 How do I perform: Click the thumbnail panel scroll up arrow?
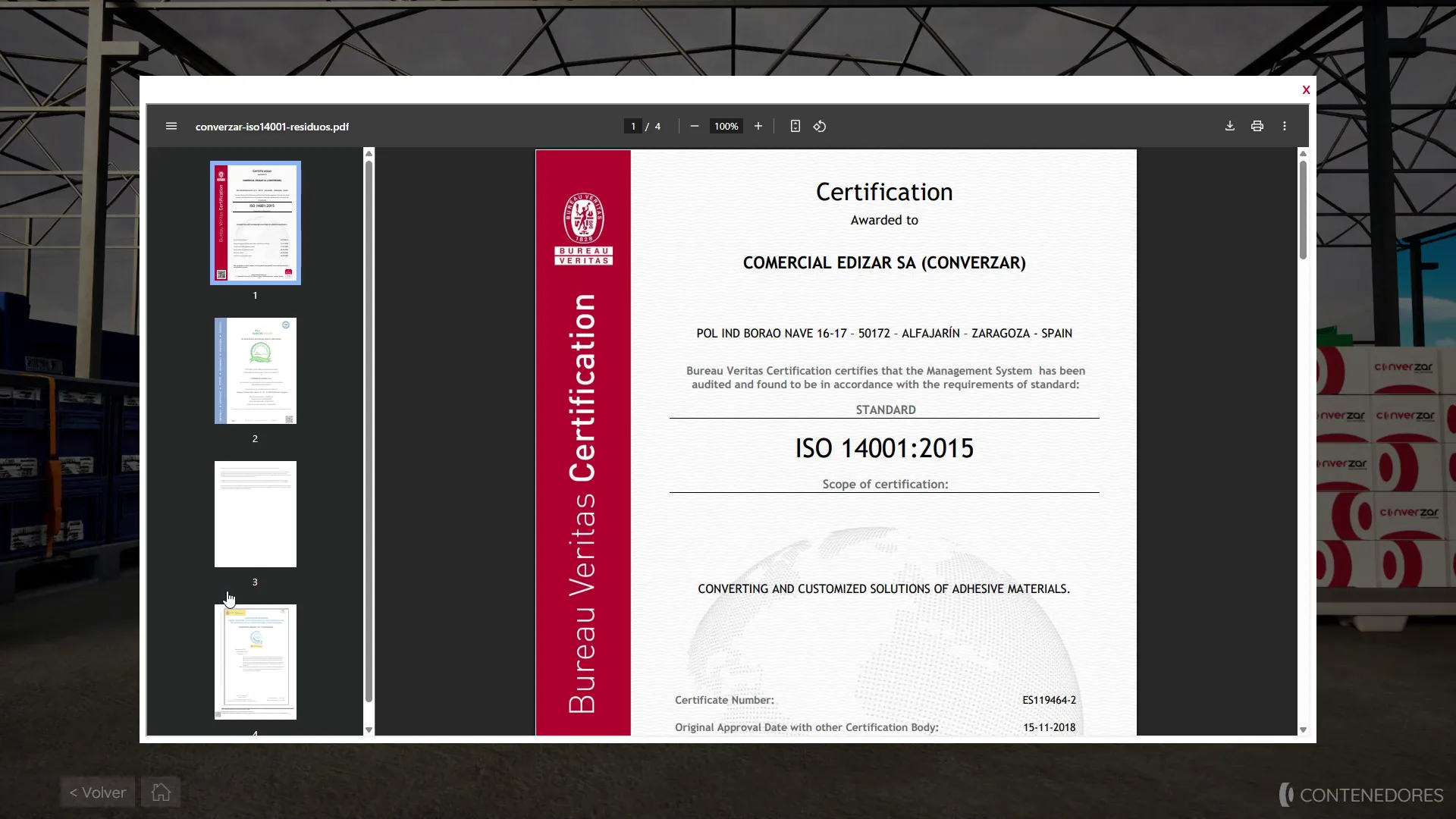click(369, 153)
